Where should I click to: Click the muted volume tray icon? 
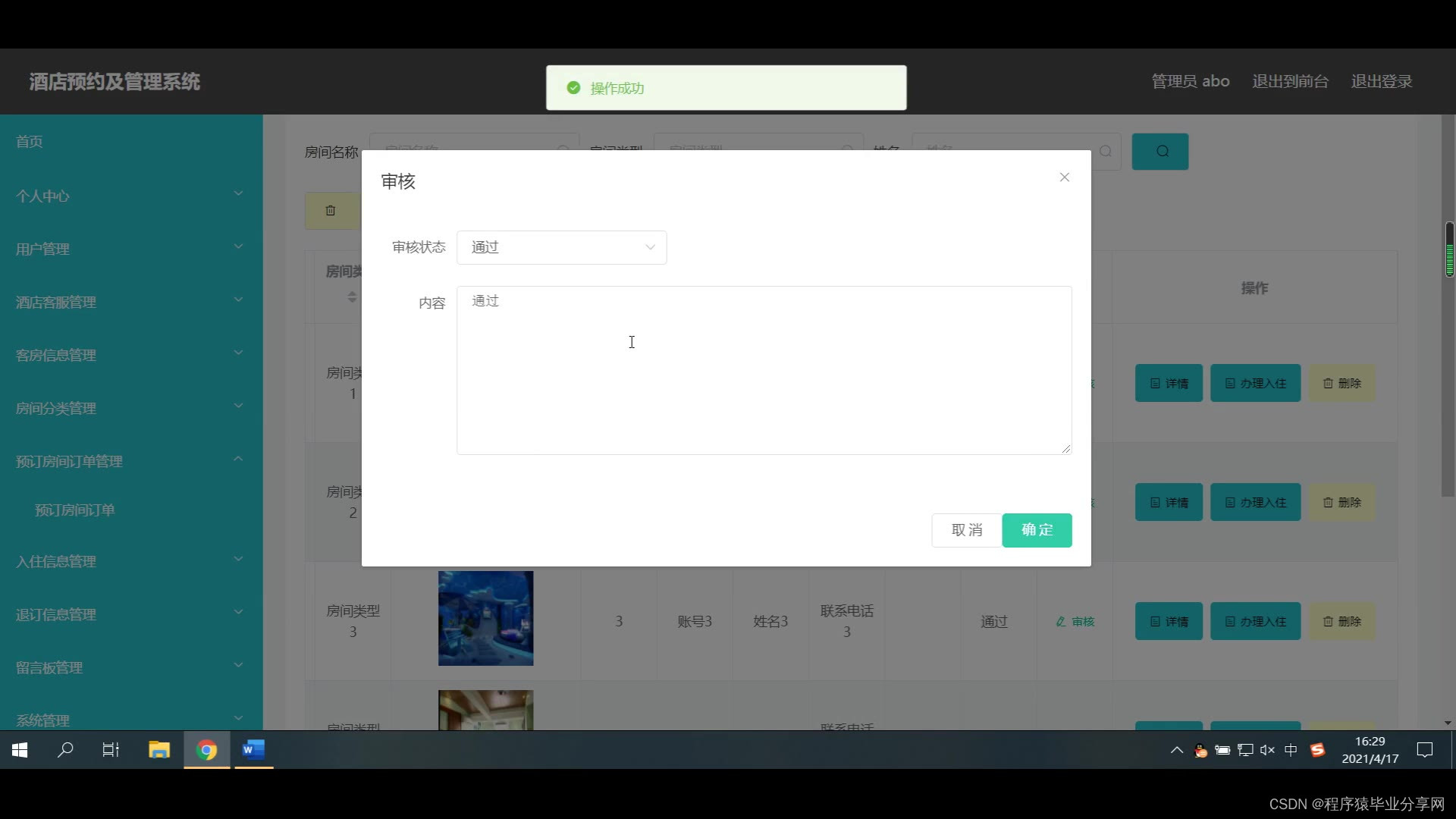[x=1267, y=750]
